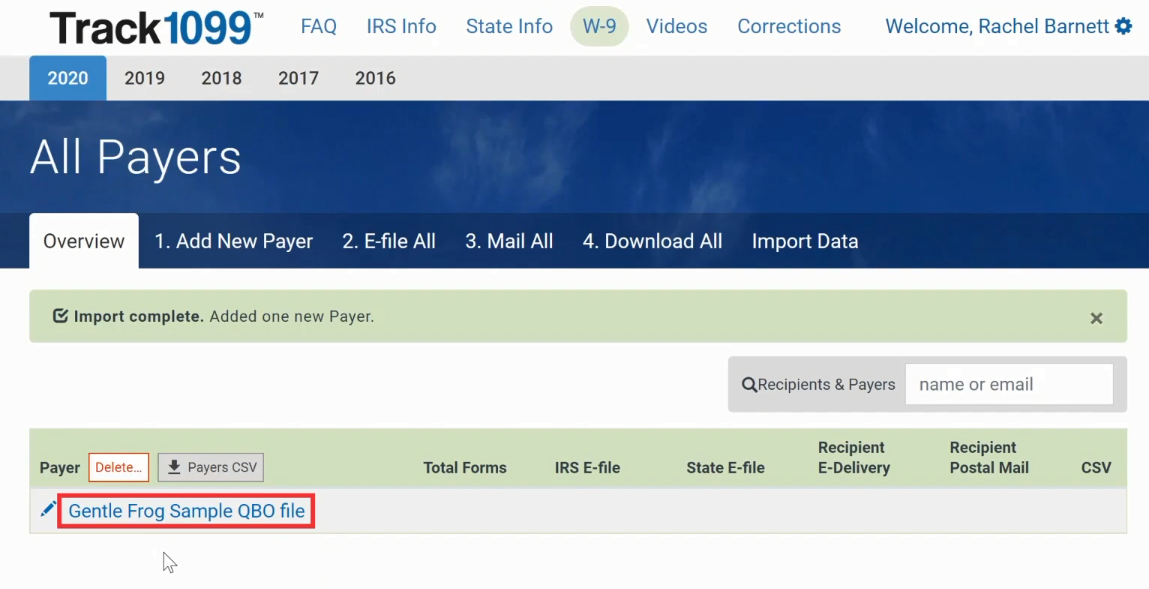1149x589 pixels.
Task: Click the IRS E-file column header
Action: click(587, 467)
